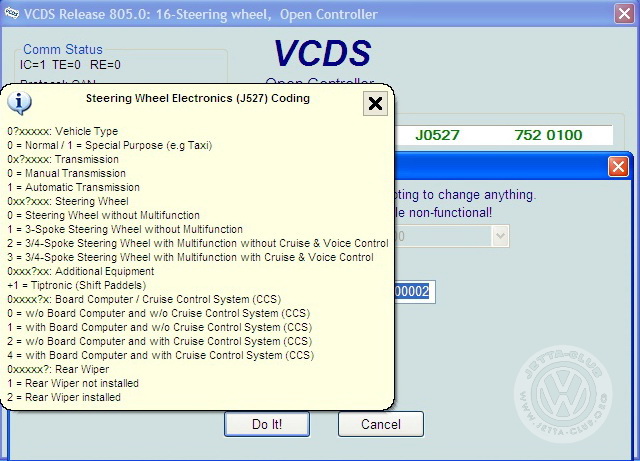Click the Cancel button
Screen dimensions: 640x461
pyautogui.click(x=381, y=424)
